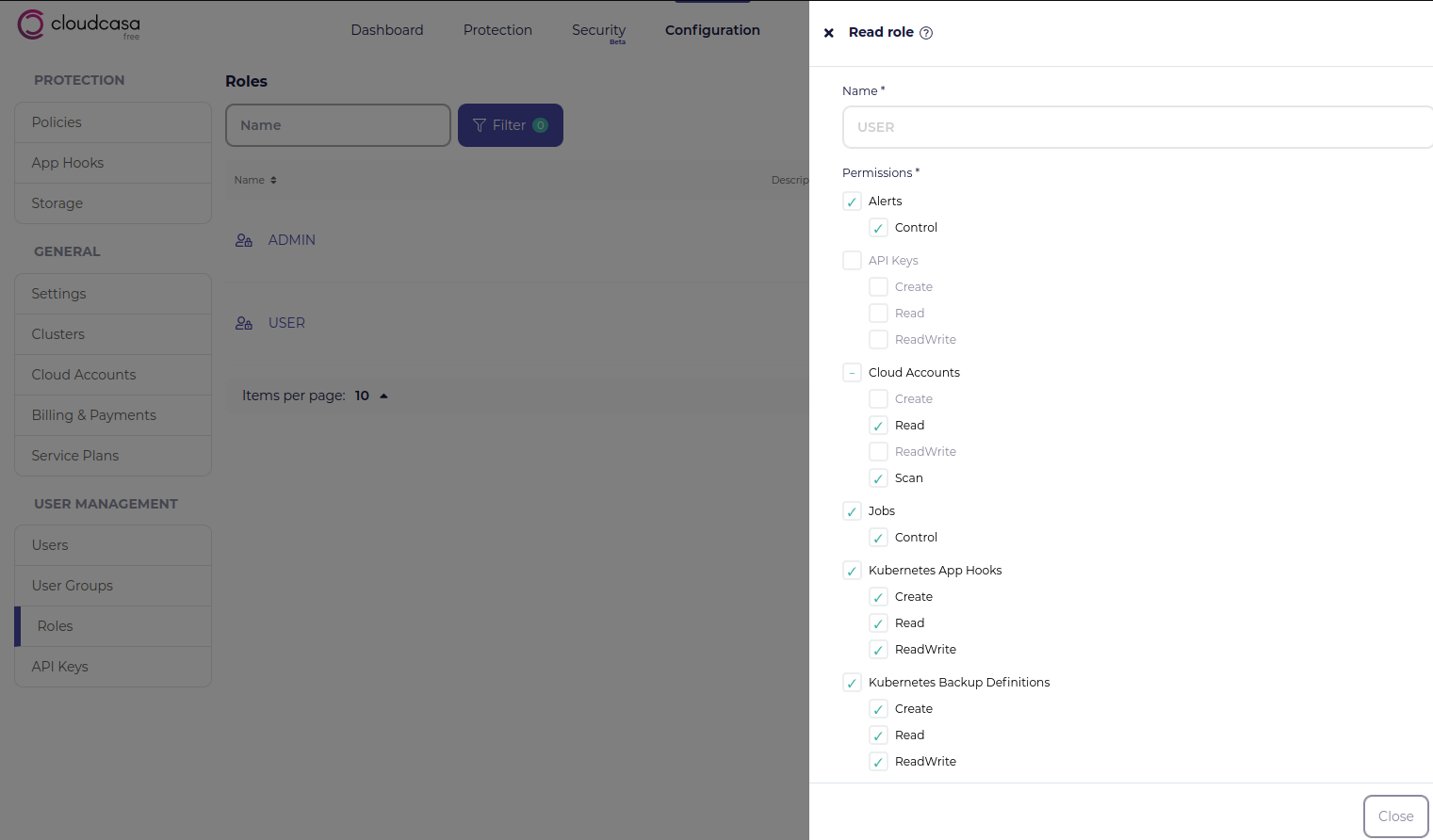This screenshot has height=840, width=1433.
Task: Go to API Keys in sidebar menu
Action: click(x=113, y=667)
